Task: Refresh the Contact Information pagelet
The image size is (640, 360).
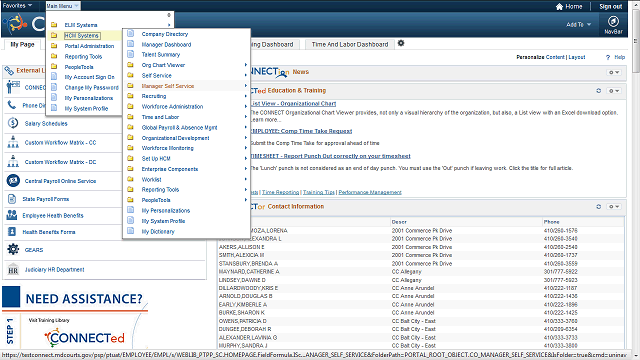Action: click(598, 207)
